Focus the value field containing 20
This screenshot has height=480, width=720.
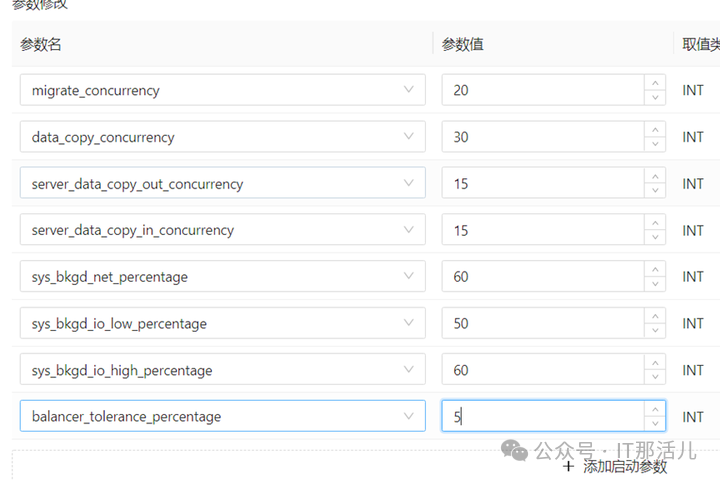tap(540, 90)
